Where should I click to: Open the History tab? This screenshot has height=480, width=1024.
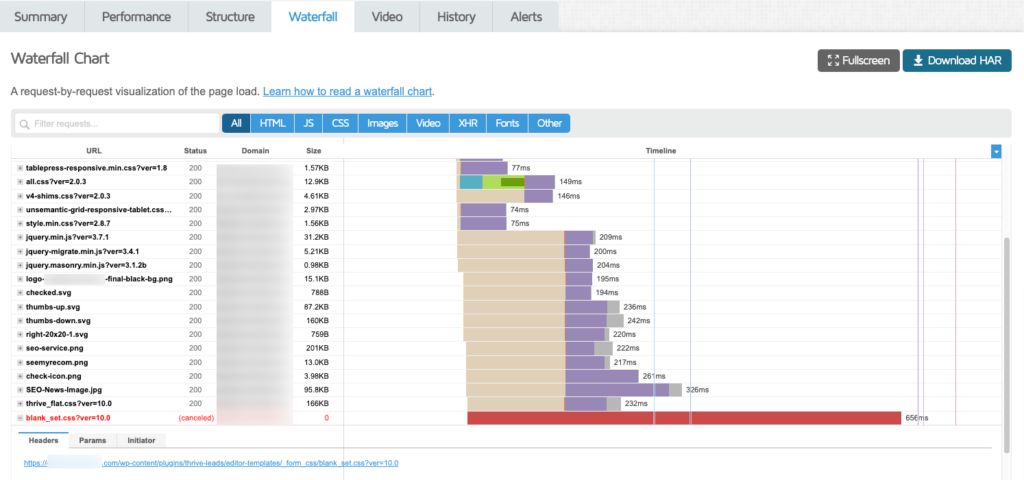(x=456, y=17)
